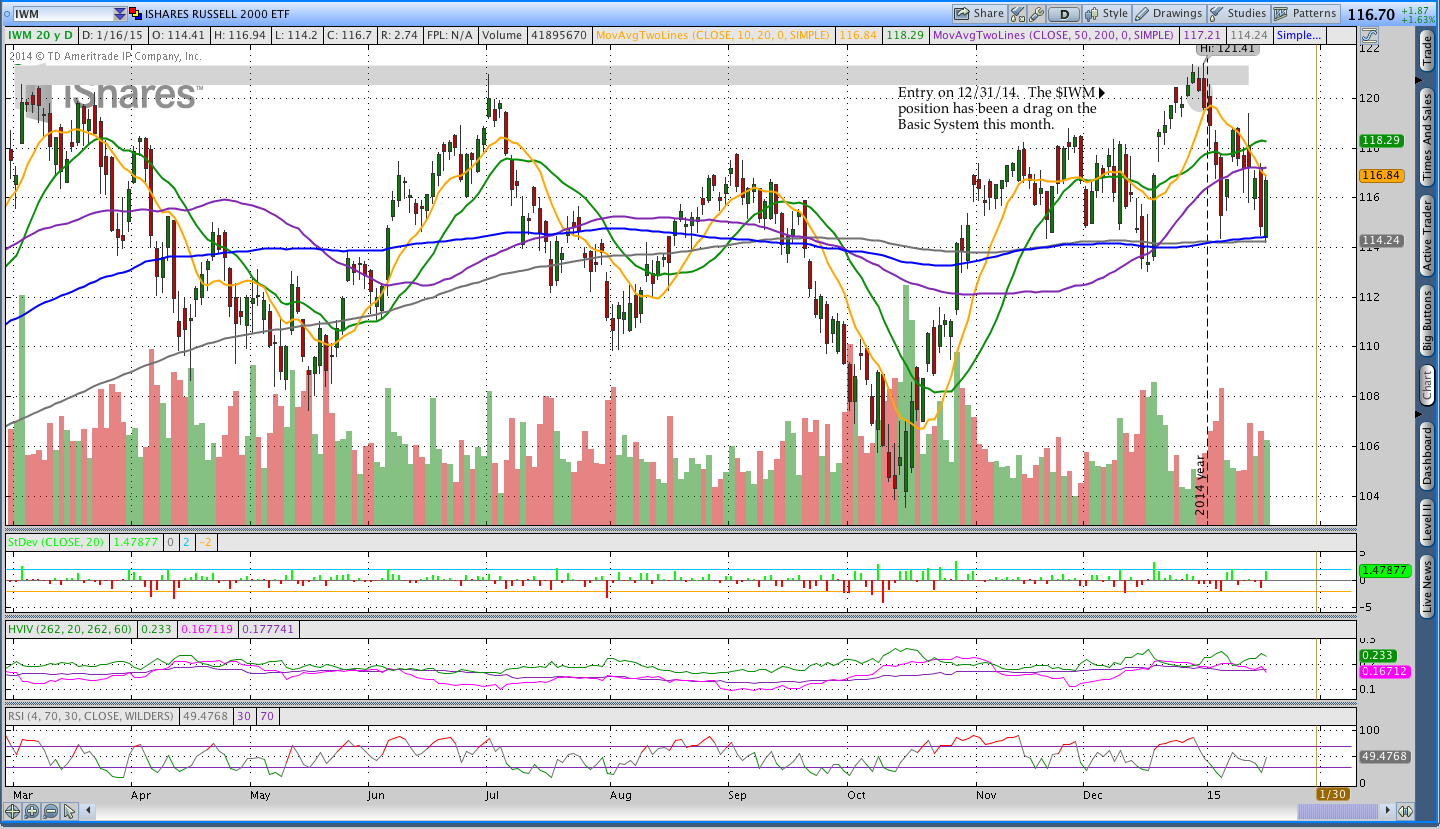Click the red-yellow-blue symbol link color icon
The width and height of the screenshot is (1440, 829).
point(137,14)
